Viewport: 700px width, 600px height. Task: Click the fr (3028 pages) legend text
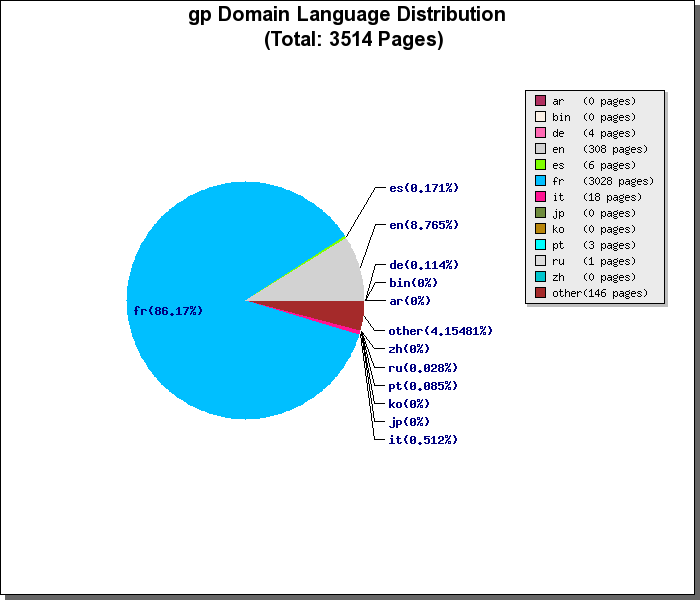click(x=603, y=181)
